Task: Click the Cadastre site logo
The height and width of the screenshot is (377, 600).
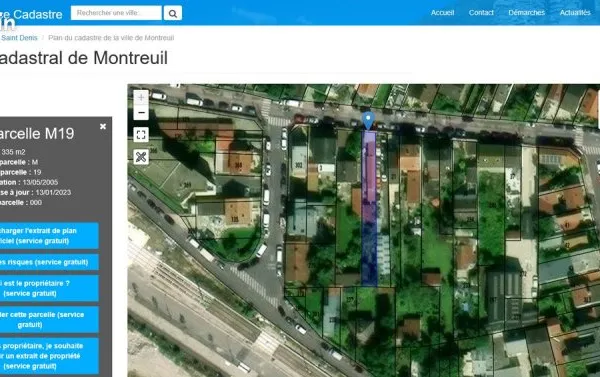Action: coord(31,15)
